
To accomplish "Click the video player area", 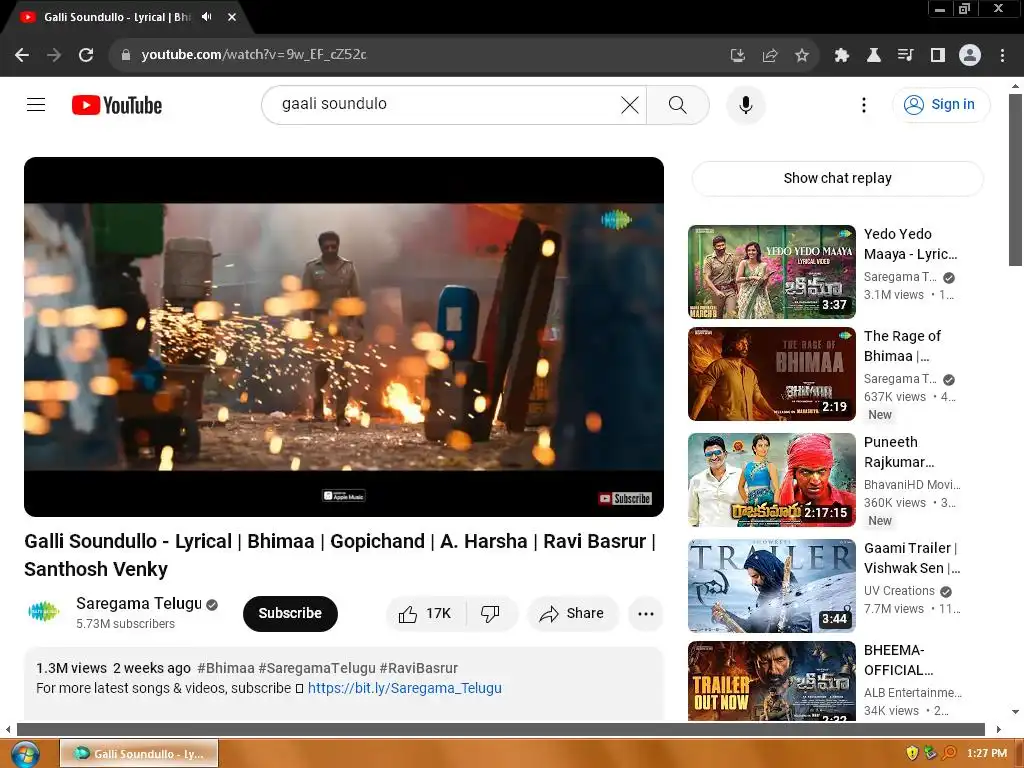I will tap(344, 337).
